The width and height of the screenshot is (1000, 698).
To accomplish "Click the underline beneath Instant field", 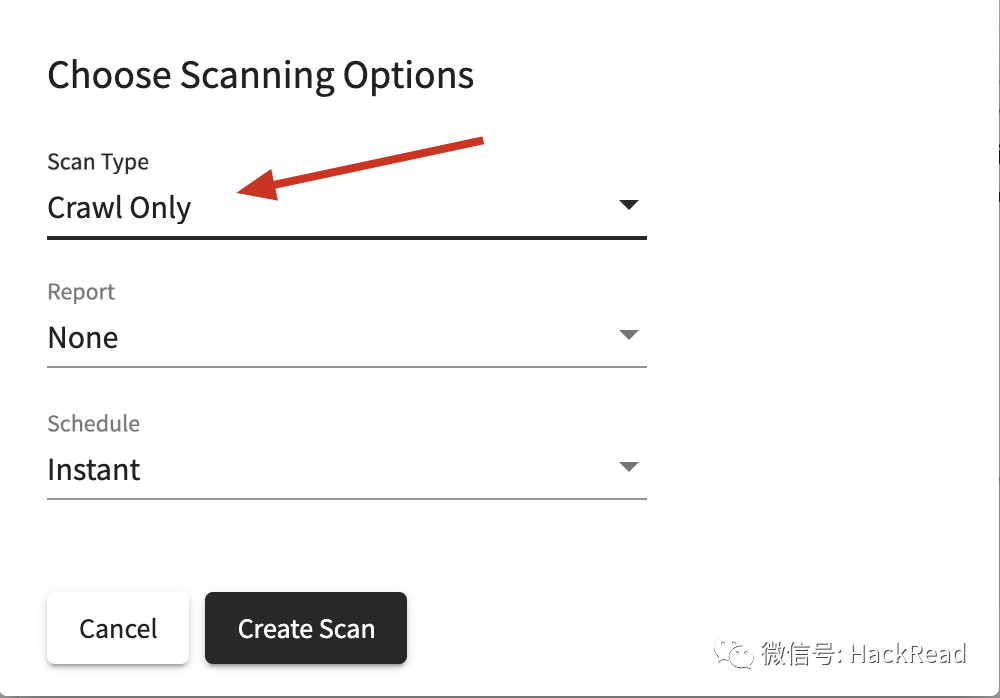I will [x=347, y=499].
